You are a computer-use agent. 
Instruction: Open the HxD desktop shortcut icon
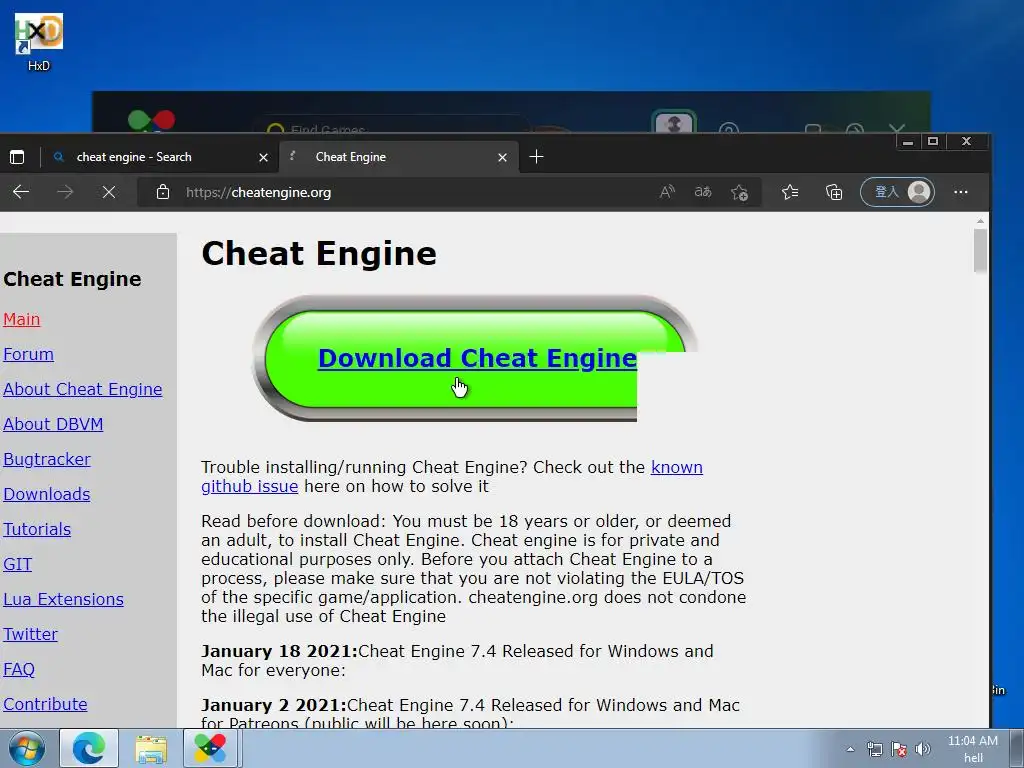pos(39,40)
